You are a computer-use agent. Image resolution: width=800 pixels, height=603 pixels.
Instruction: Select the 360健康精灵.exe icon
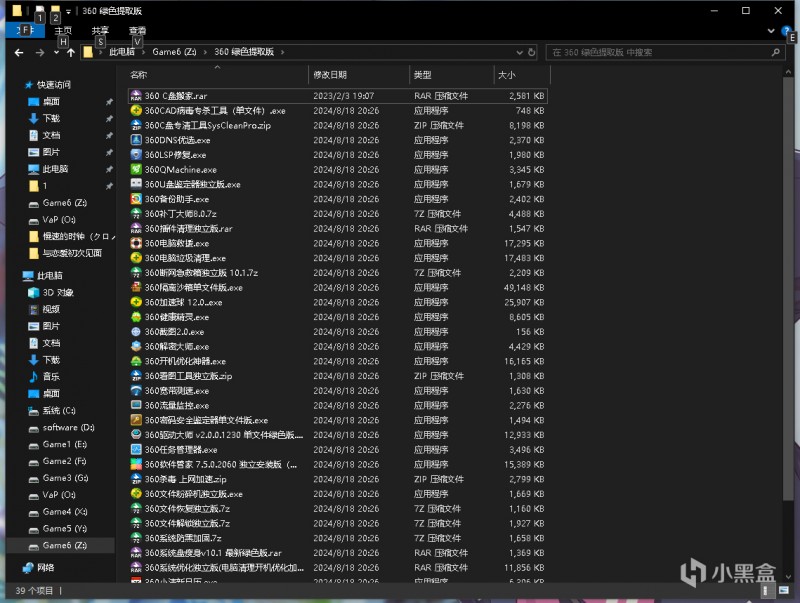[136, 317]
